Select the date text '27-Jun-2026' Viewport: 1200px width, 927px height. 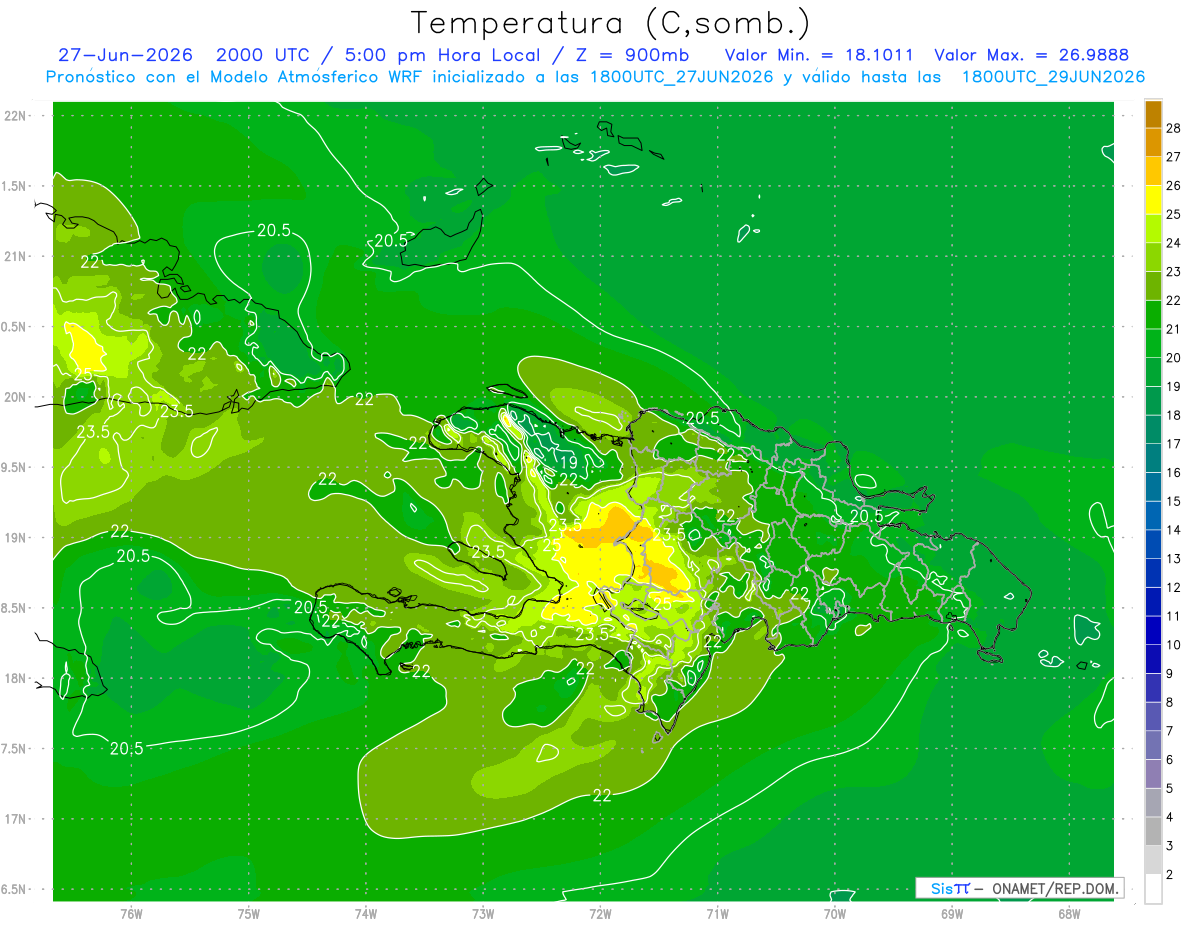coord(125,55)
